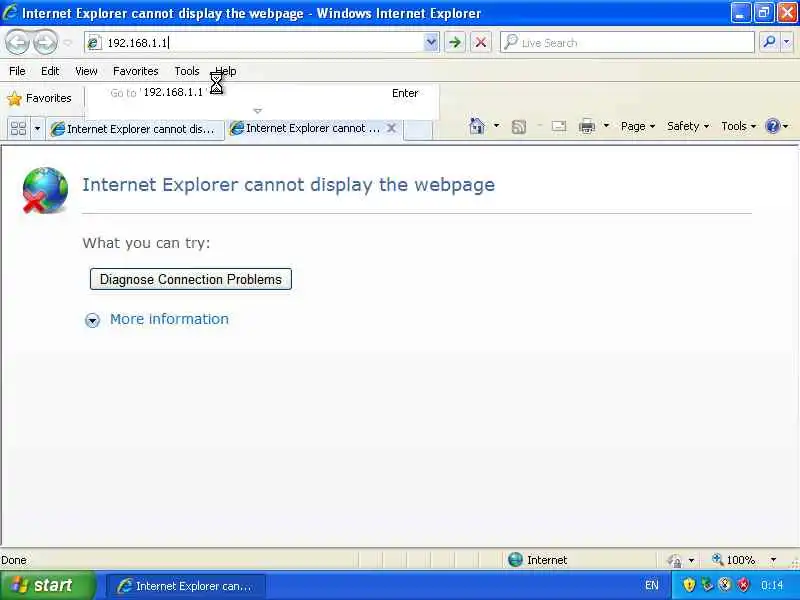The image size is (800, 600).
Task: Open the Print options dropdown arrow
Action: click(606, 126)
